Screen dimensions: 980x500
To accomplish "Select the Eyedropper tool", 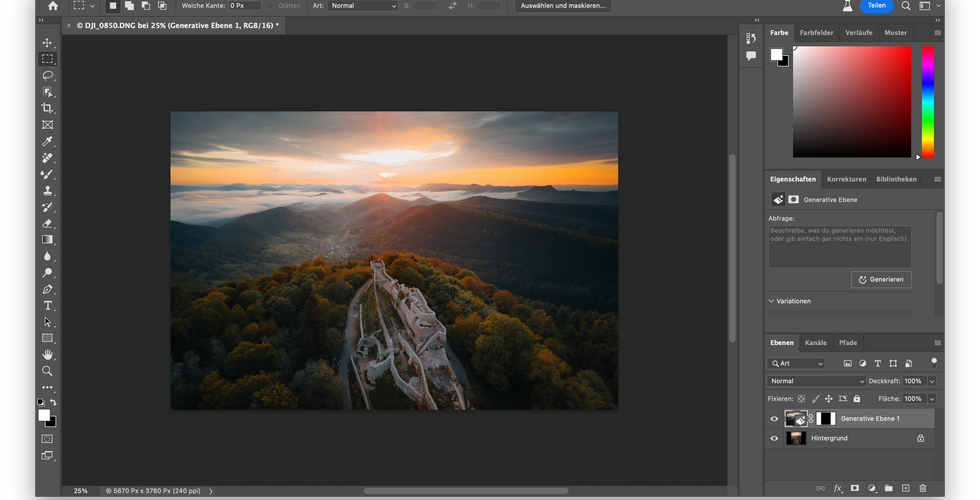I will pos(47,141).
